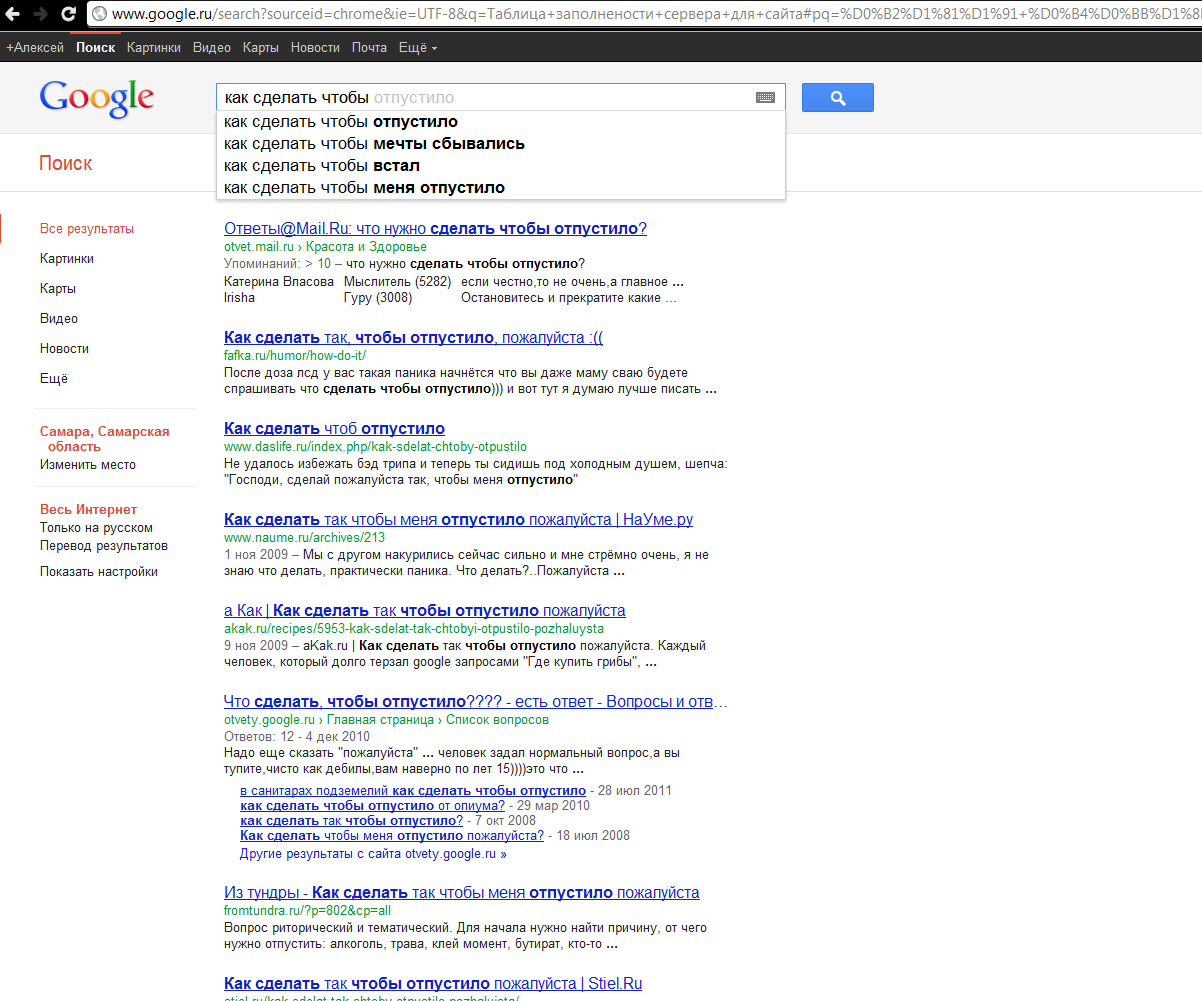Open result 'а Как | Как сделать так чтобы отпустило пожалуйста'
The width and height of the screenshot is (1202, 1001).
pyautogui.click(x=425, y=610)
